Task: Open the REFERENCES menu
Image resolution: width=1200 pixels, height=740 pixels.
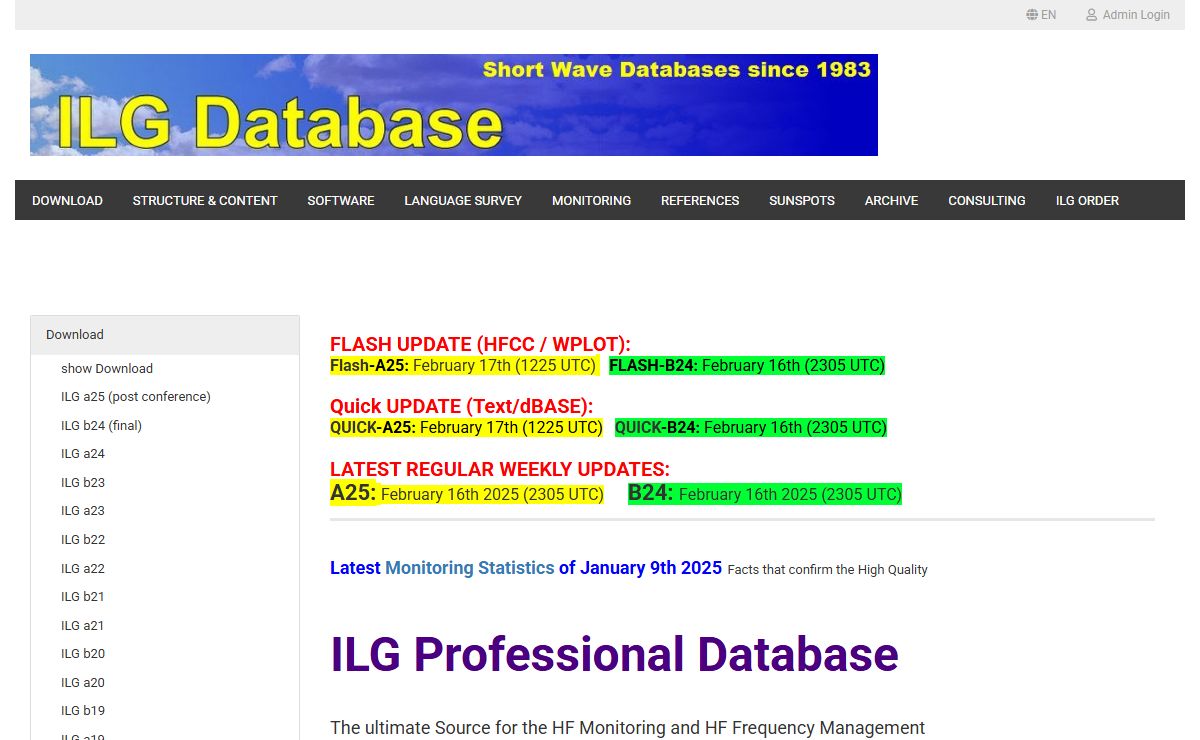Action: click(x=700, y=201)
